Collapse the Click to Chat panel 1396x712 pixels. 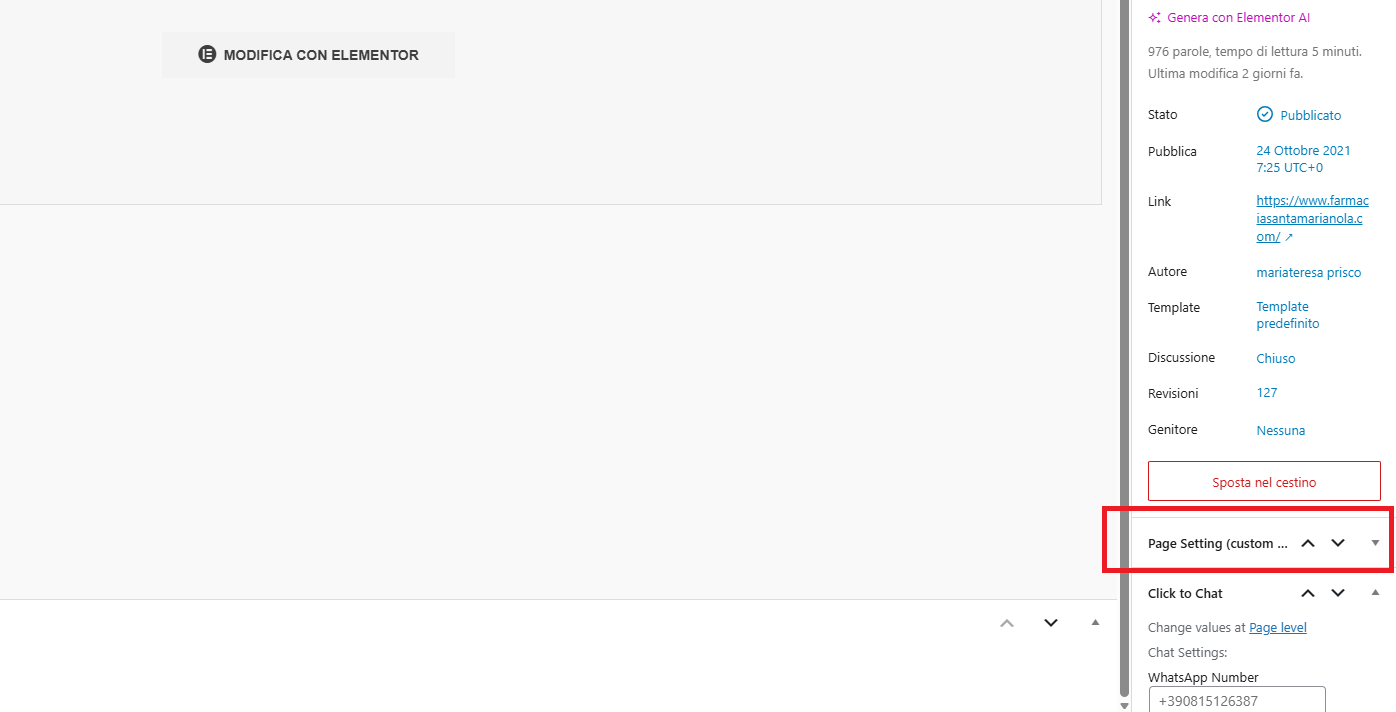tap(1375, 593)
